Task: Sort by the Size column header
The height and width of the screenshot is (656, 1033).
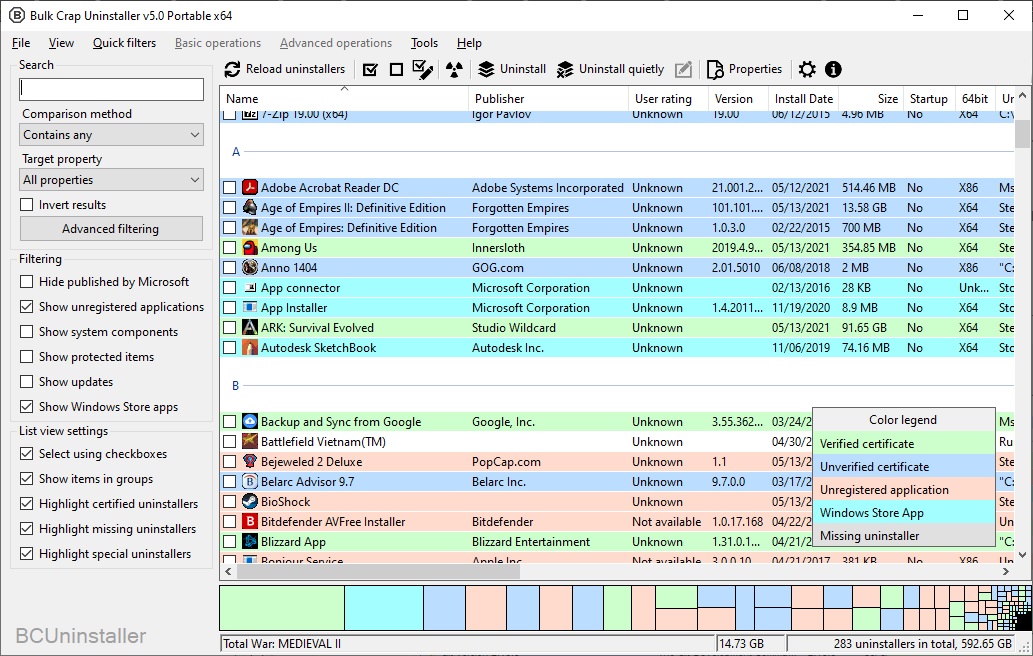Action: (871, 99)
